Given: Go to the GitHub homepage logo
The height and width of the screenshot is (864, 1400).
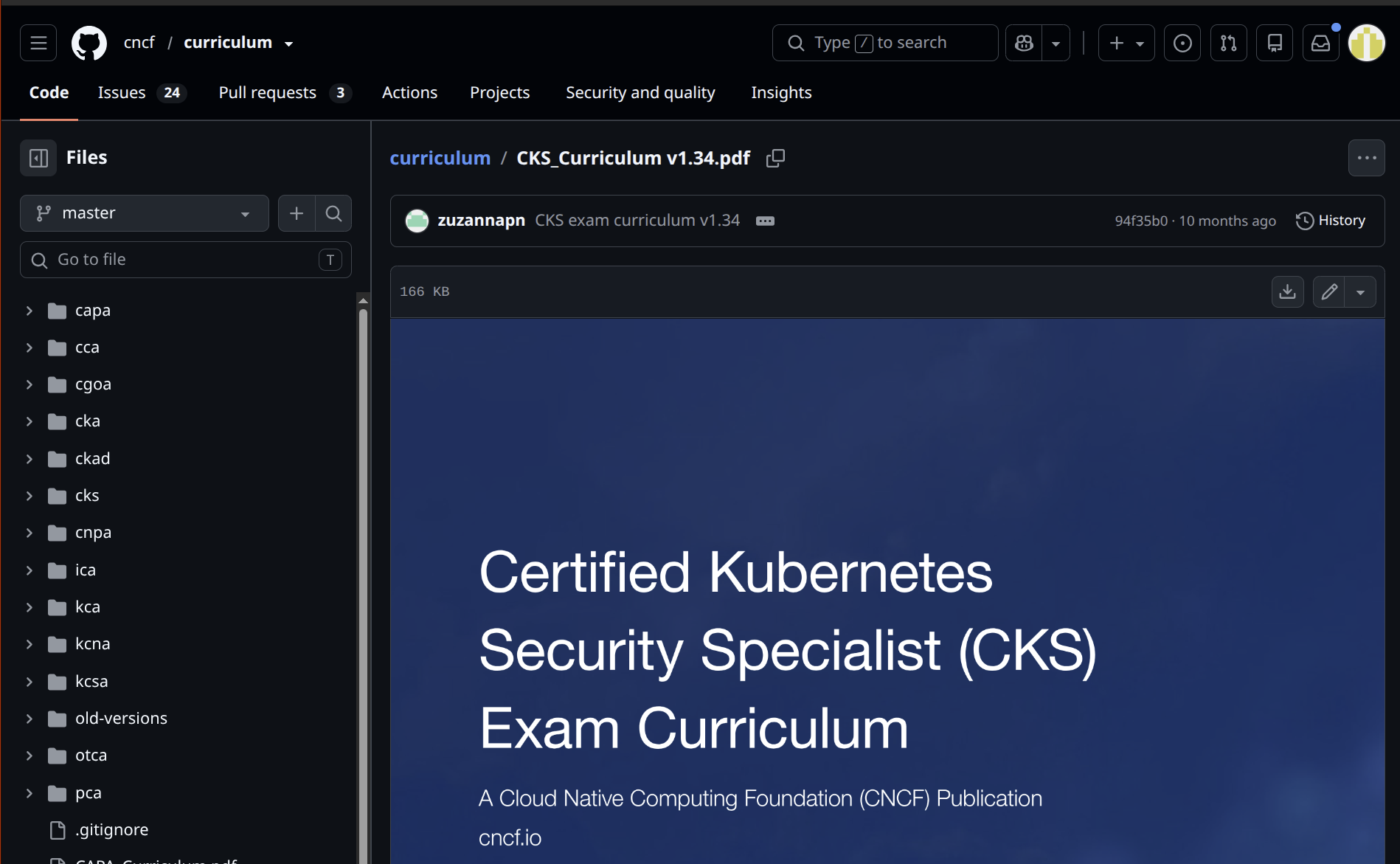Looking at the screenshot, I should pyautogui.click(x=89, y=43).
